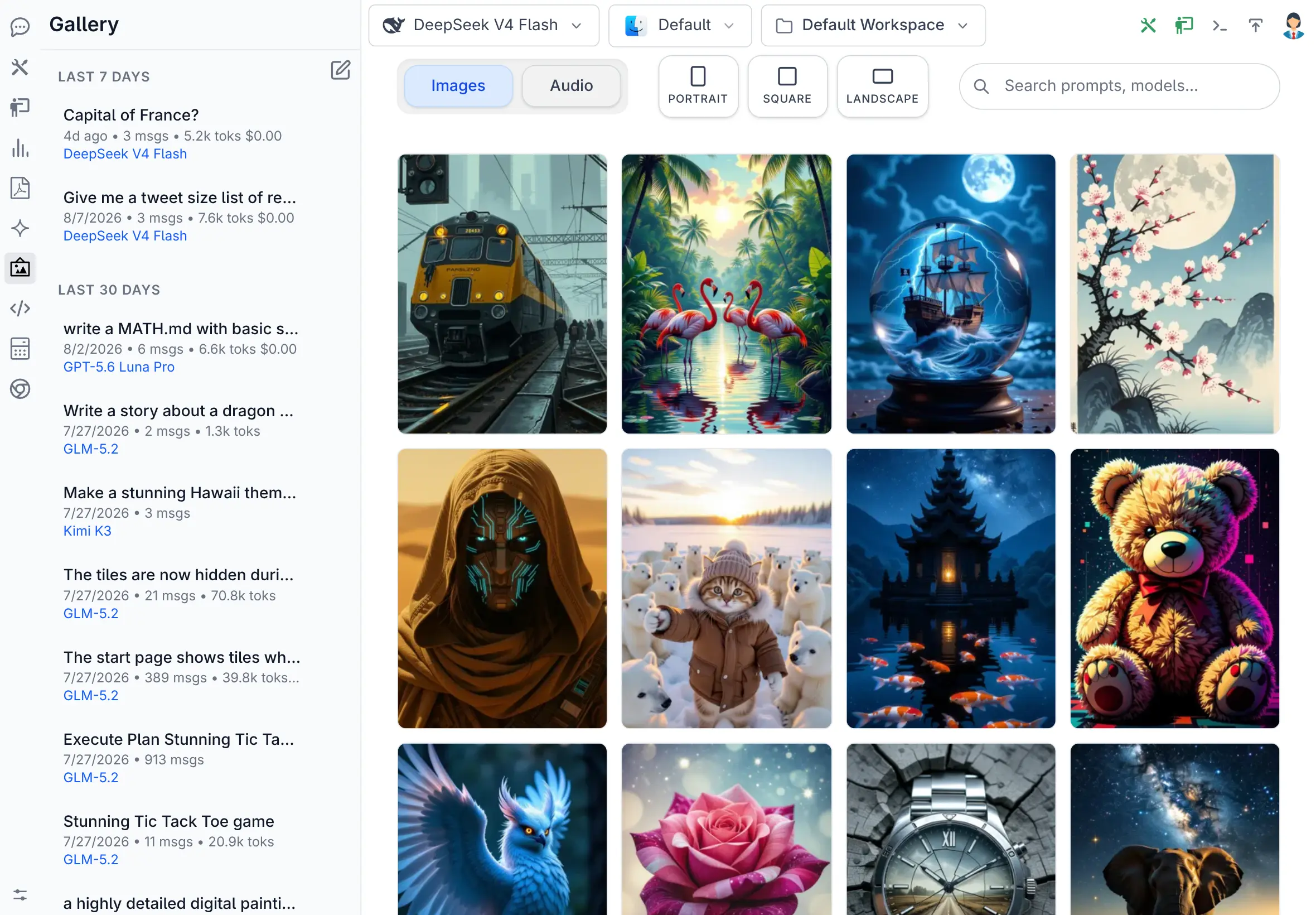Click the presenter board icon in left sidebar

20,107
